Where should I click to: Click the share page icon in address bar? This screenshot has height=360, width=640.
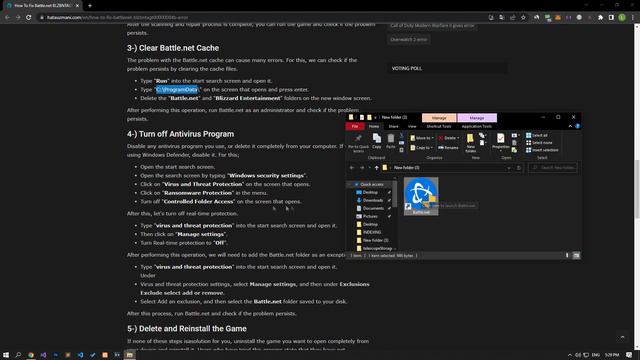[x=513, y=18]
